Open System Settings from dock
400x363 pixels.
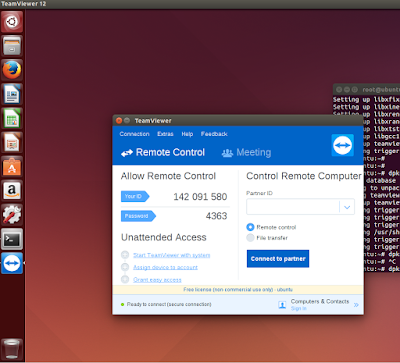pos(12,215)
